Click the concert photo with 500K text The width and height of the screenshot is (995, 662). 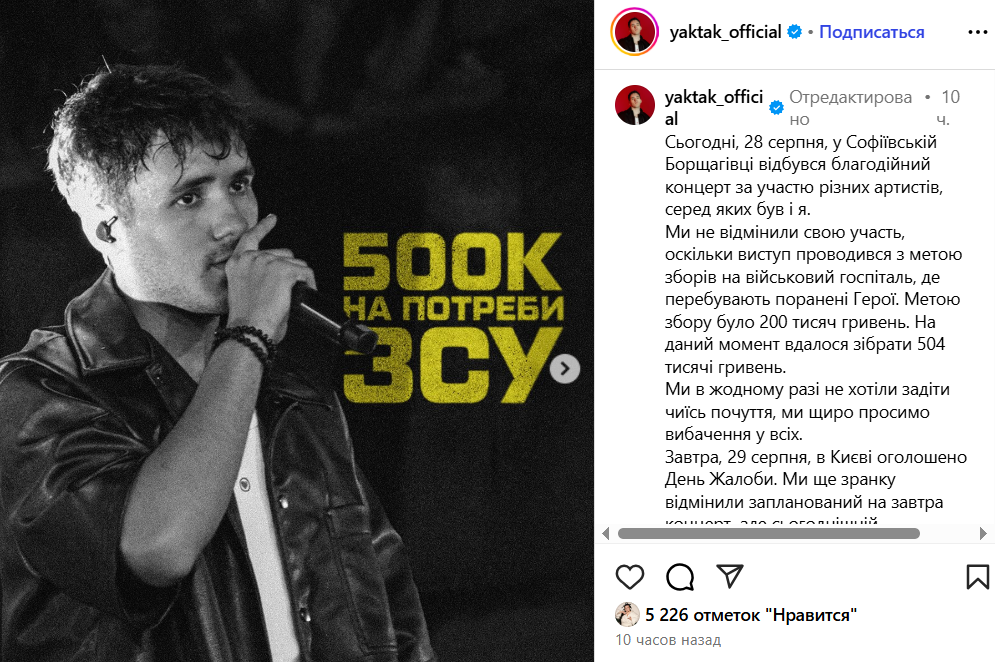297,331
